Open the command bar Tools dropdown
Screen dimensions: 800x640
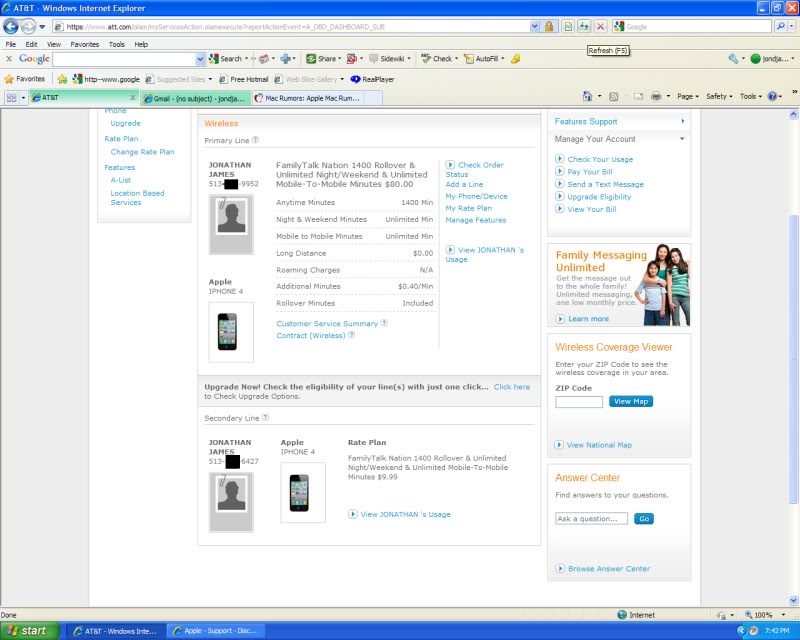[751, 96]
